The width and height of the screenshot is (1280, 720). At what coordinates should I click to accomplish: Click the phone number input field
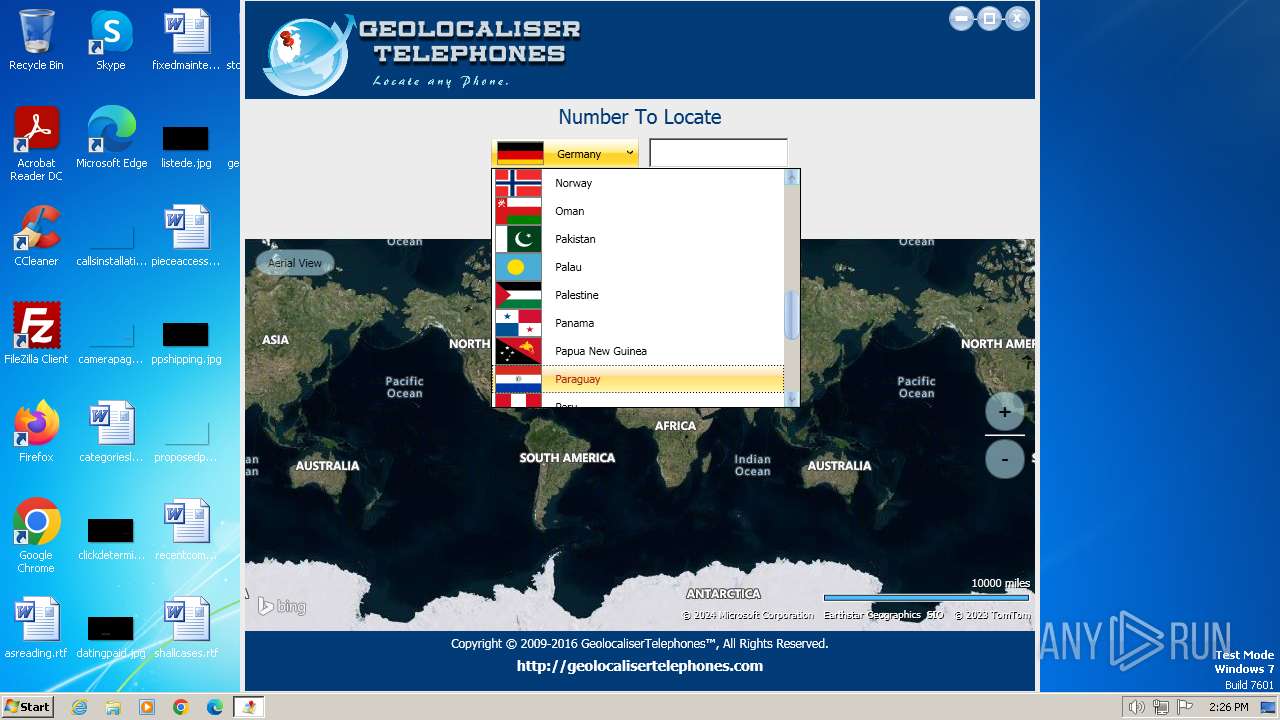[x=718, y=153]
